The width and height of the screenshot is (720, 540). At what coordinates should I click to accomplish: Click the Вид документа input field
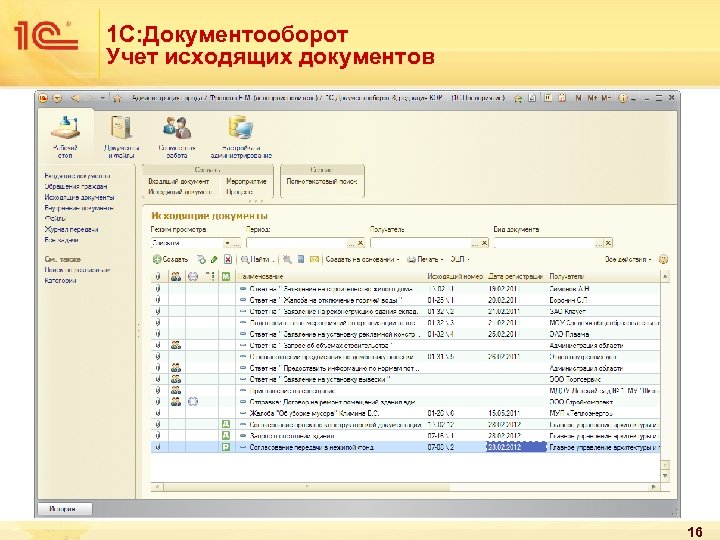pos(545,243)
